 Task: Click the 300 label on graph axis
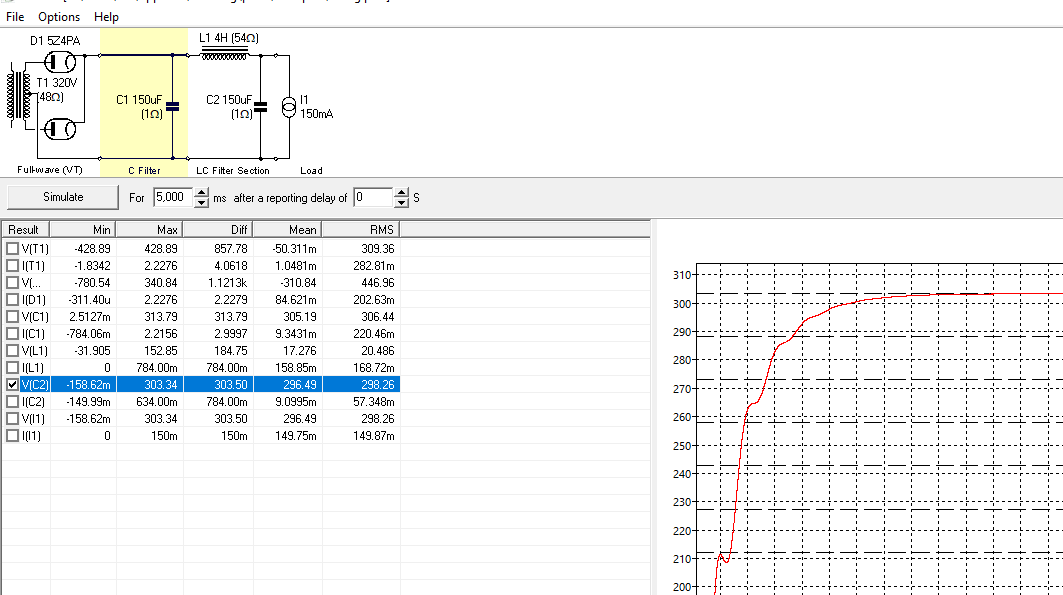point(681,304)
